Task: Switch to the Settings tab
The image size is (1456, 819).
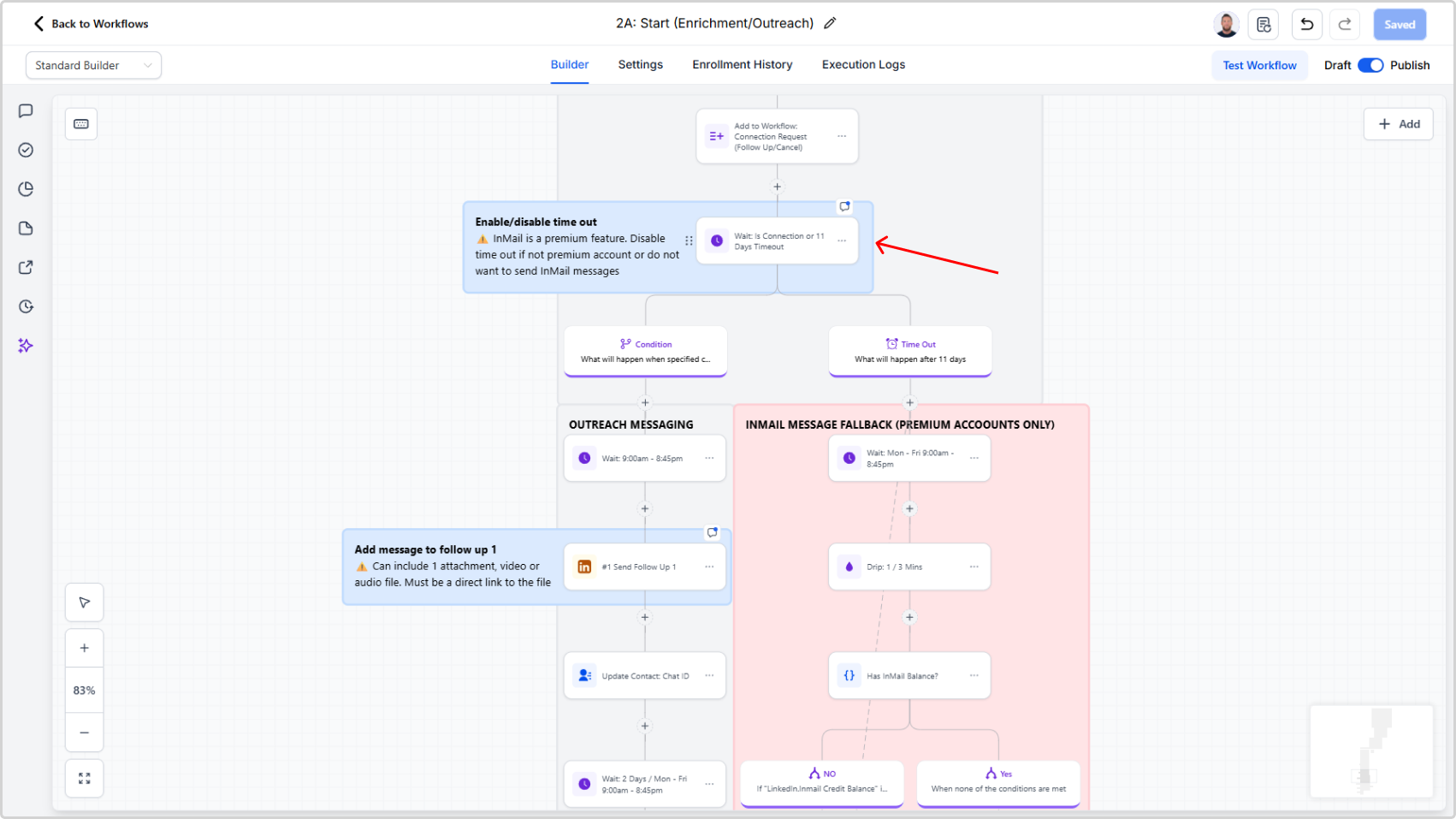Action: coord(640,65)
